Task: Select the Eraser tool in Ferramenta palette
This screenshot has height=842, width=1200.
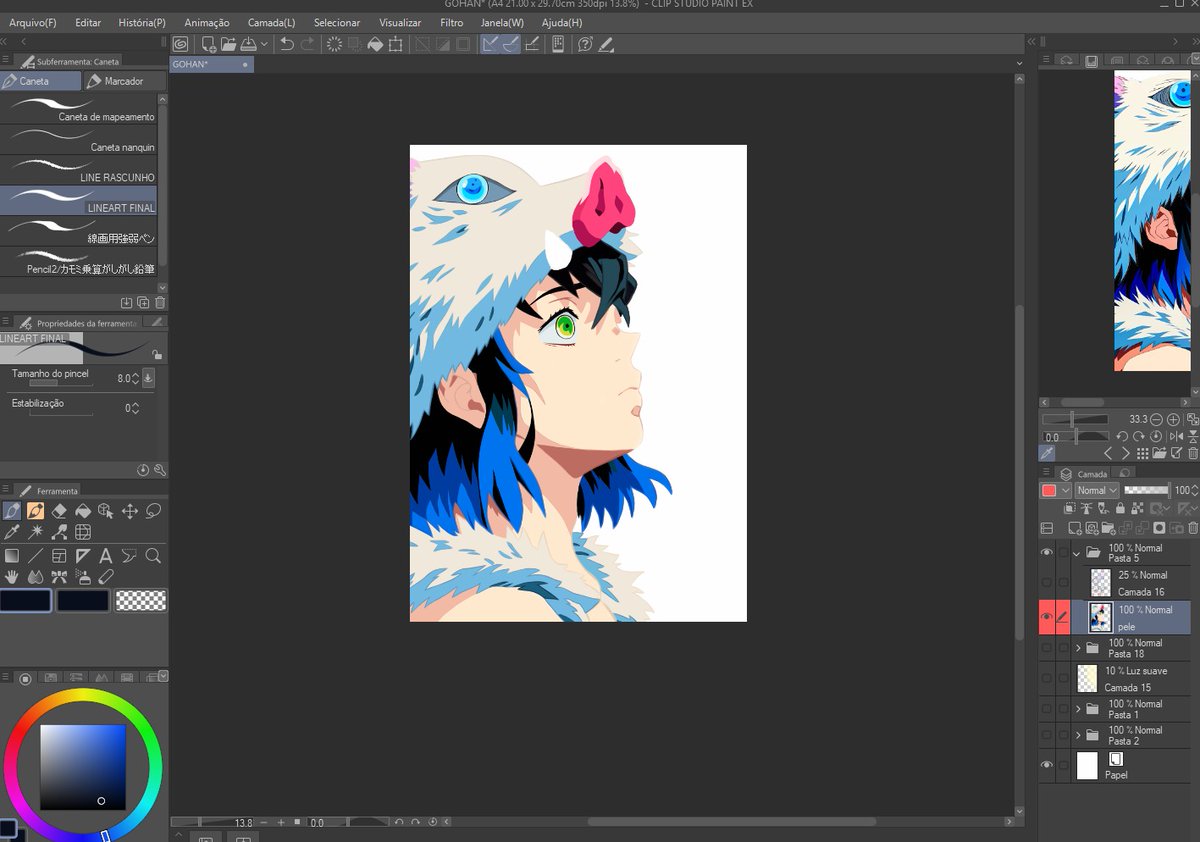Action: coord(59,511)
